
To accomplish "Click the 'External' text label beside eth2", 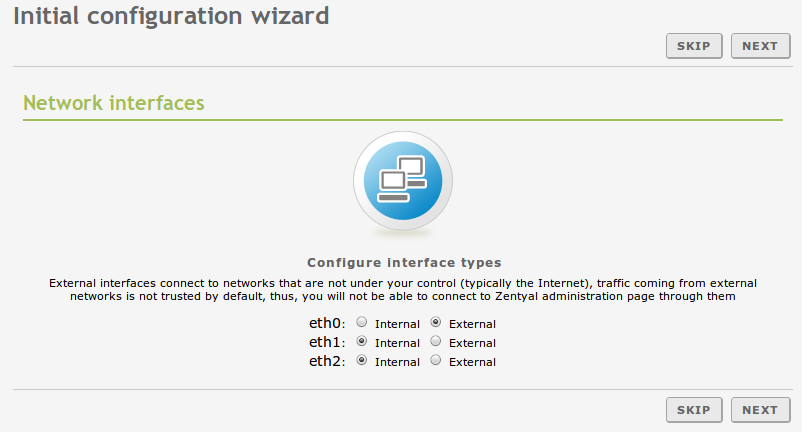I will click(472, 362).
